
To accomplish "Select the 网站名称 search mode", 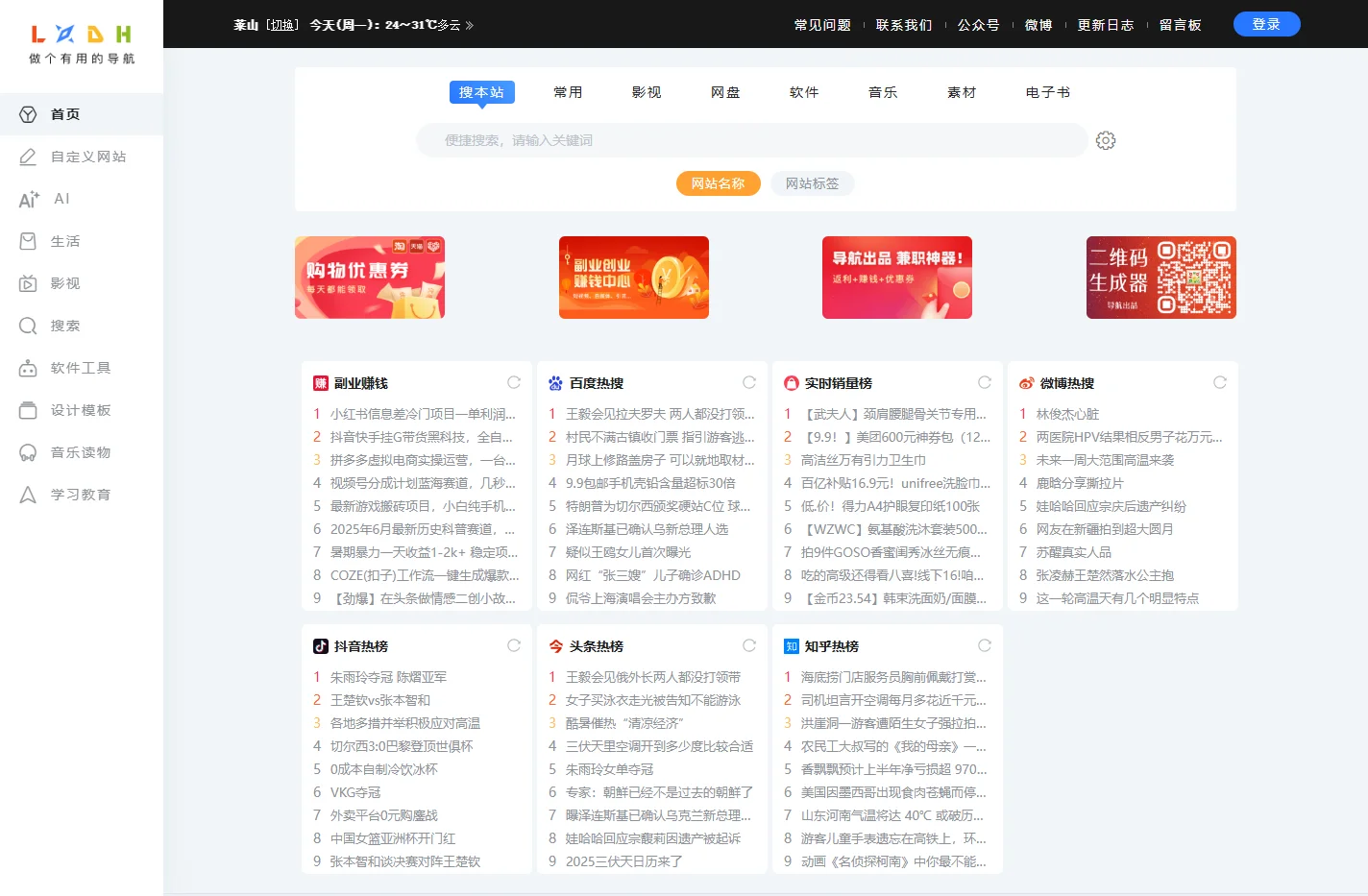I will pos(719,183).
